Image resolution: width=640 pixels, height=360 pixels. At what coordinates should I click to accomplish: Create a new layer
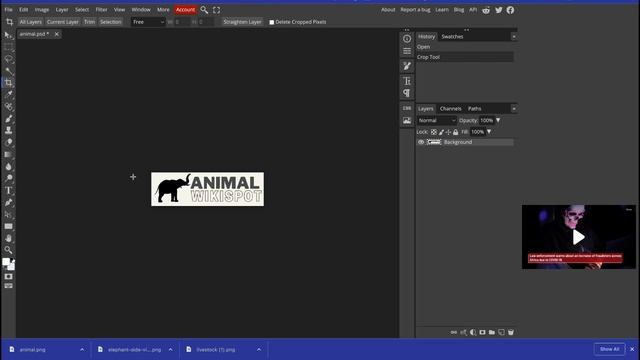[x=501, y=332]
